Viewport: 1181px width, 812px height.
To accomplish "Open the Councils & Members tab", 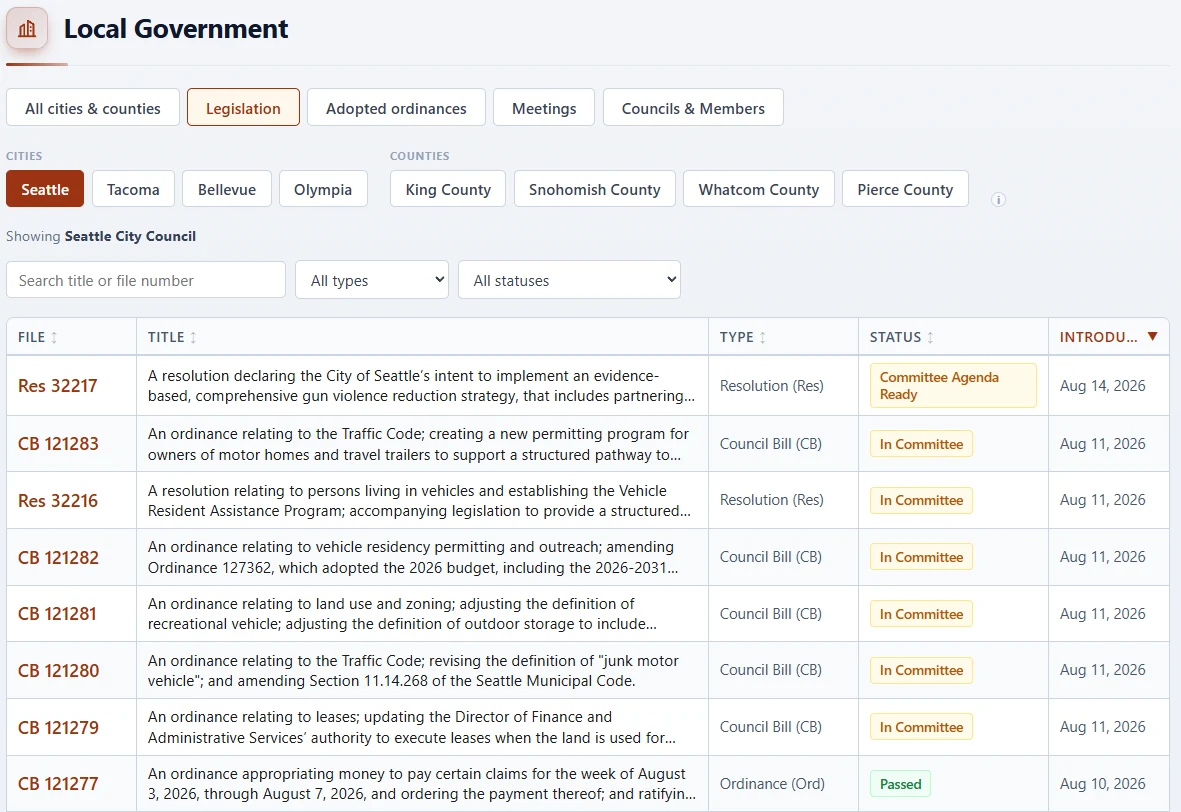I will 693,108.
